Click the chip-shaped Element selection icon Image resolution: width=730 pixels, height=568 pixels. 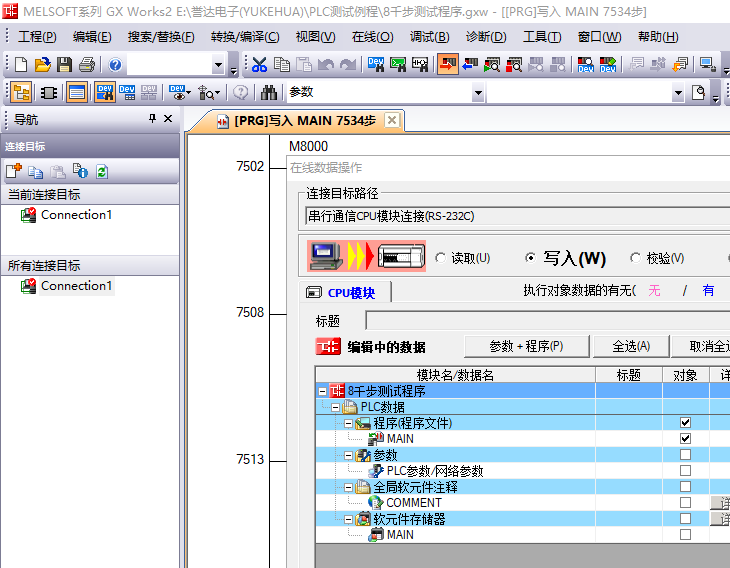48,93
